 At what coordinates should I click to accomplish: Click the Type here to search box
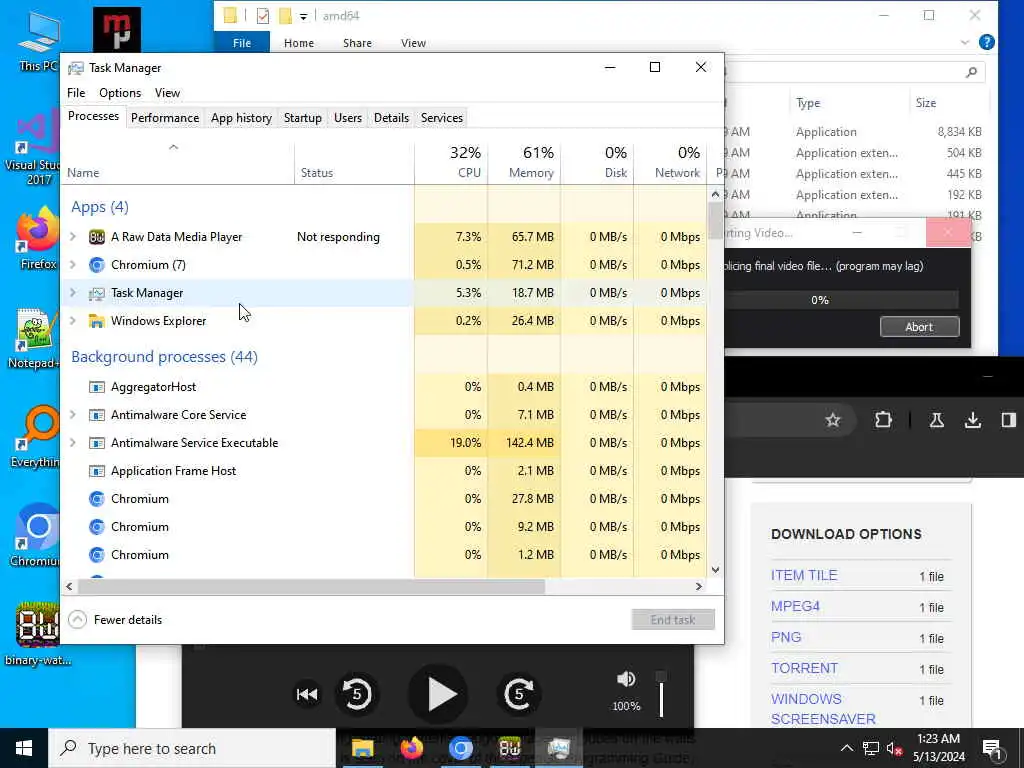(192, 748)
